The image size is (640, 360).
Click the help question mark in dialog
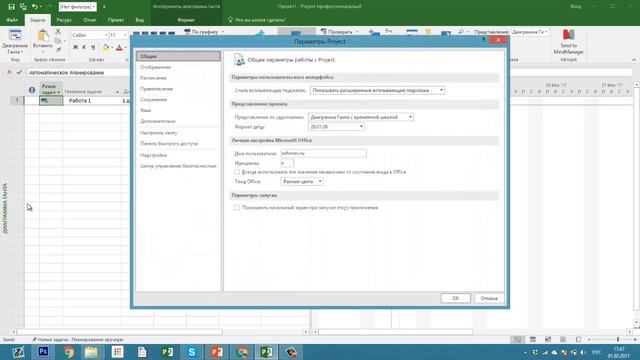tap(484, 40)
